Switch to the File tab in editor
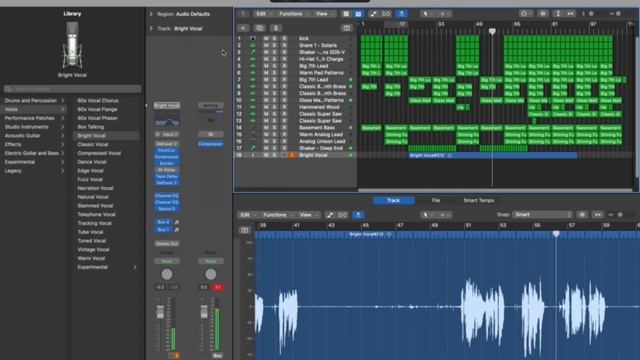The image size is (640, 360). (436, 200)
